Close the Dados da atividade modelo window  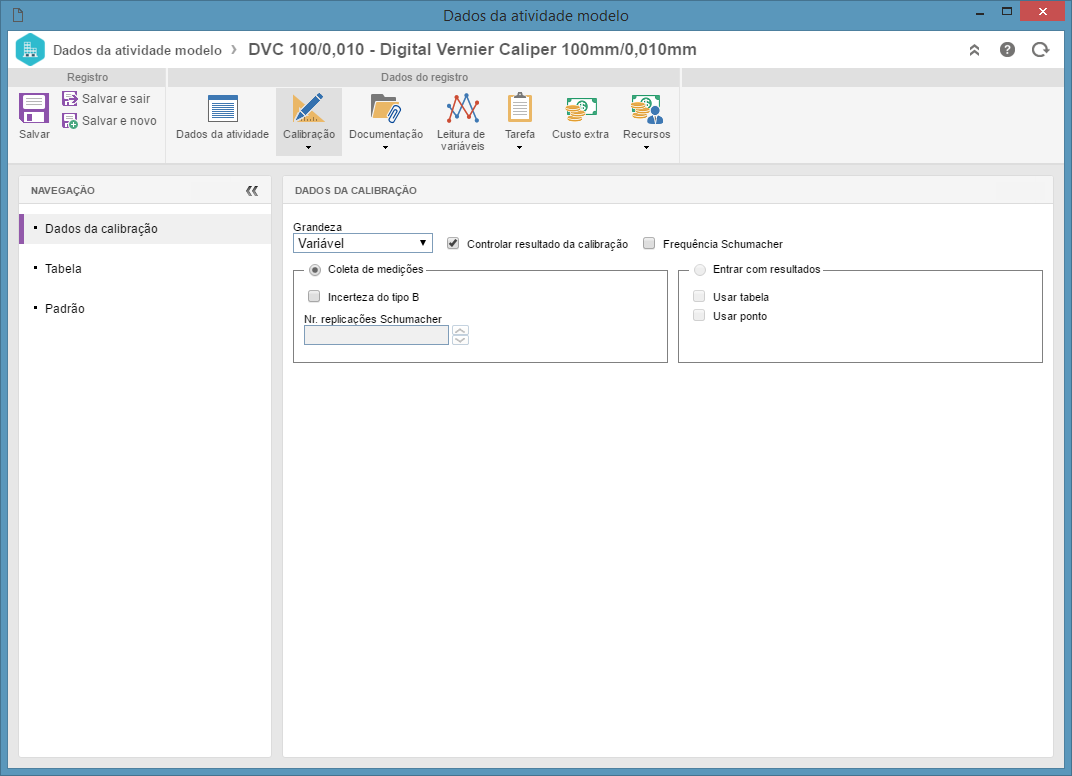pyautogui.click(x=1043, y=12)
